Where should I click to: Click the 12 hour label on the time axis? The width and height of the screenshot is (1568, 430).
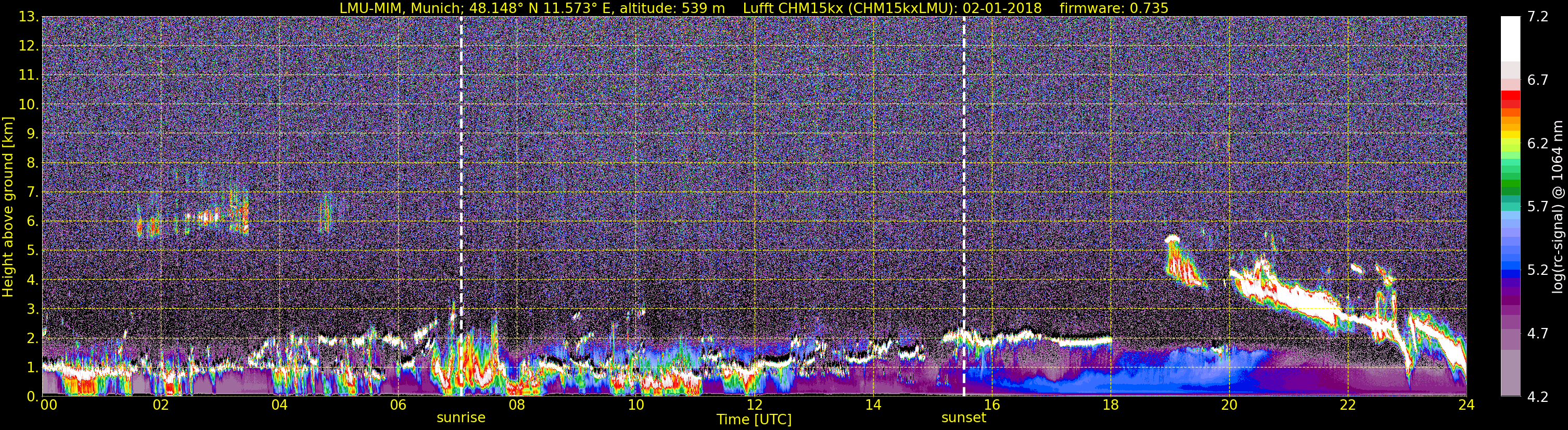[754, 405]
